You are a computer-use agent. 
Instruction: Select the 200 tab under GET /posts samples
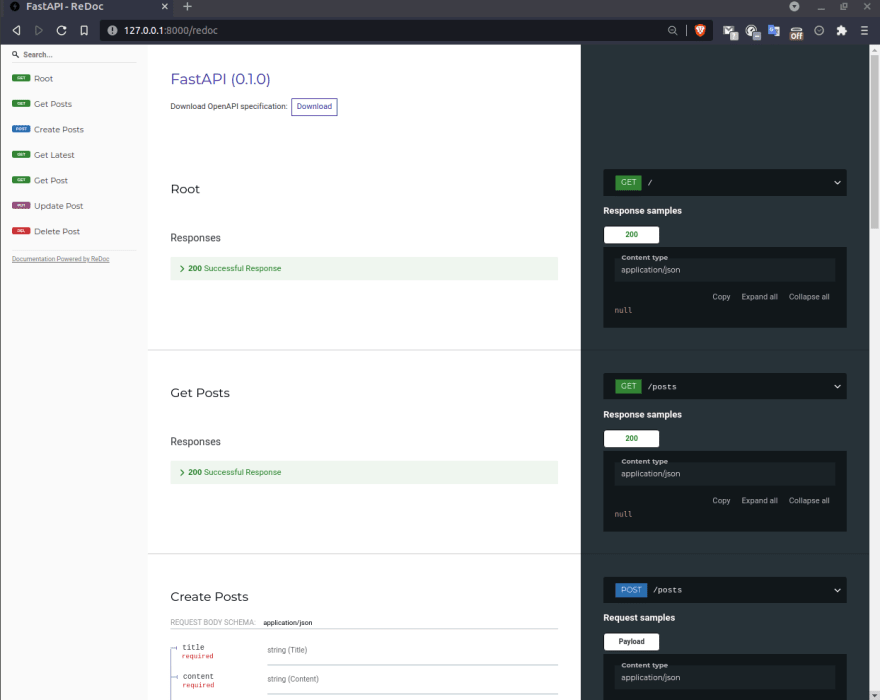point(631,438)
